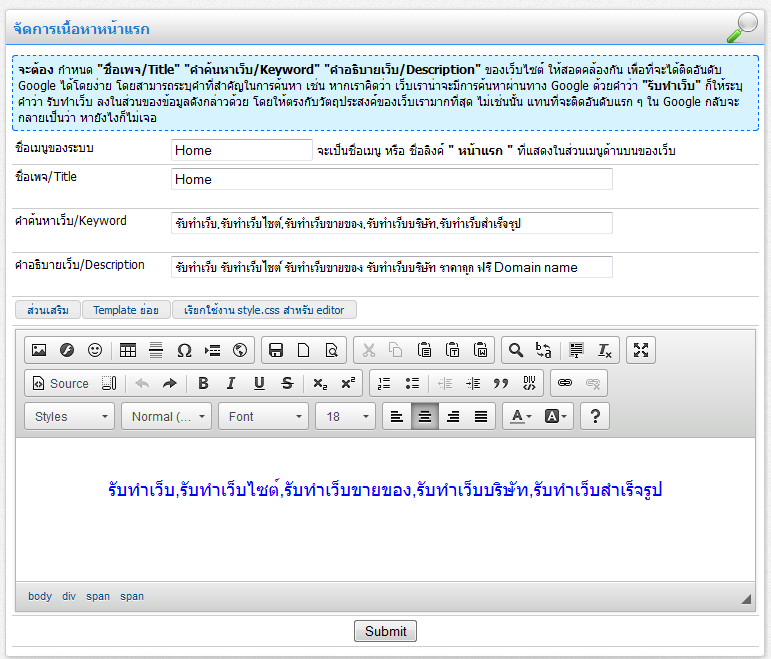
Task: Insert an IFrame with the globe icon
Action: (240, 350)
